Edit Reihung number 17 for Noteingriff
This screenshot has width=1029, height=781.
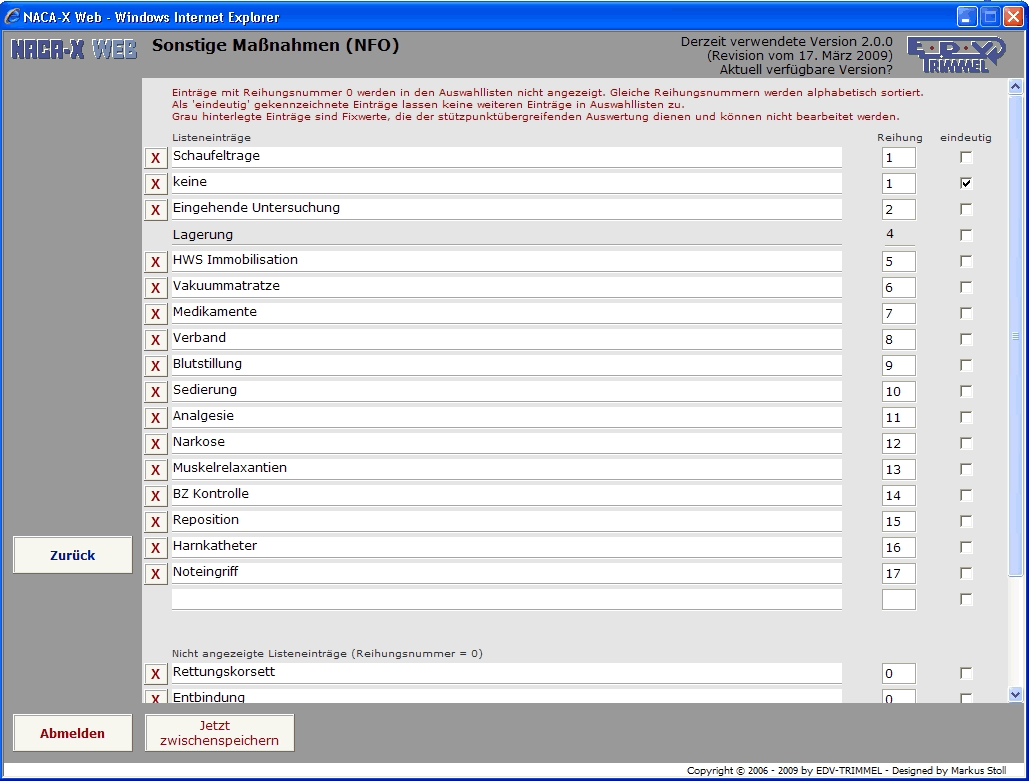[x=899, y=574]
